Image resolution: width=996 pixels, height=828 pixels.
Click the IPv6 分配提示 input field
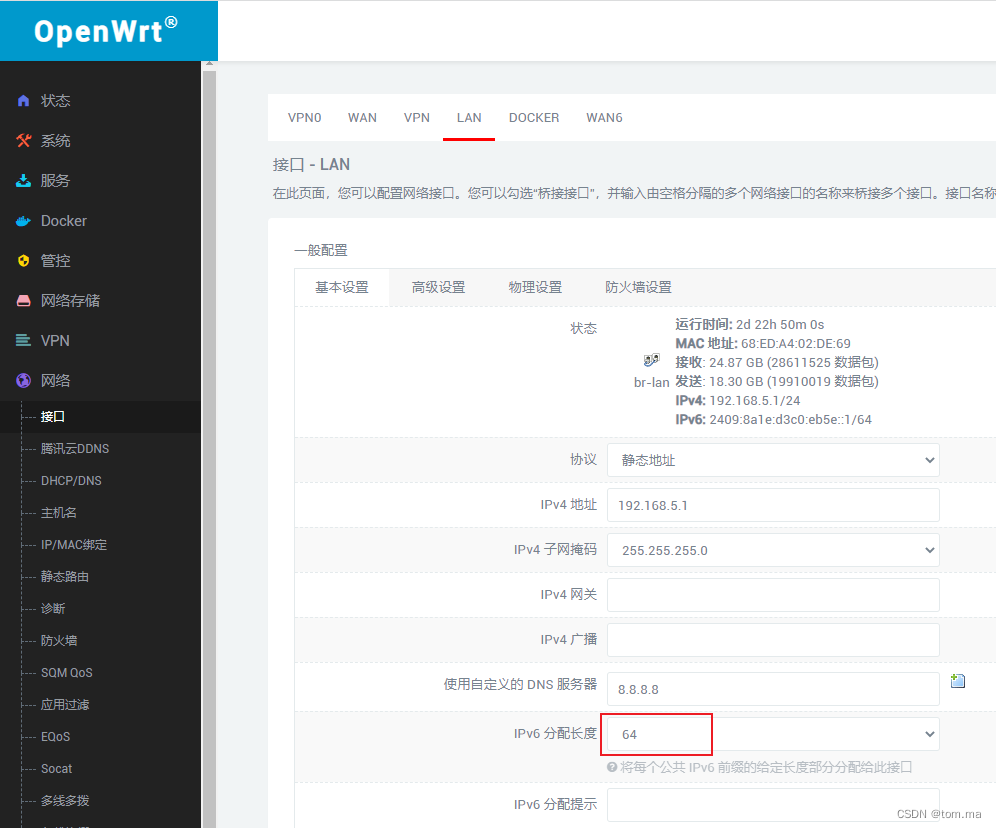[772, 805]
